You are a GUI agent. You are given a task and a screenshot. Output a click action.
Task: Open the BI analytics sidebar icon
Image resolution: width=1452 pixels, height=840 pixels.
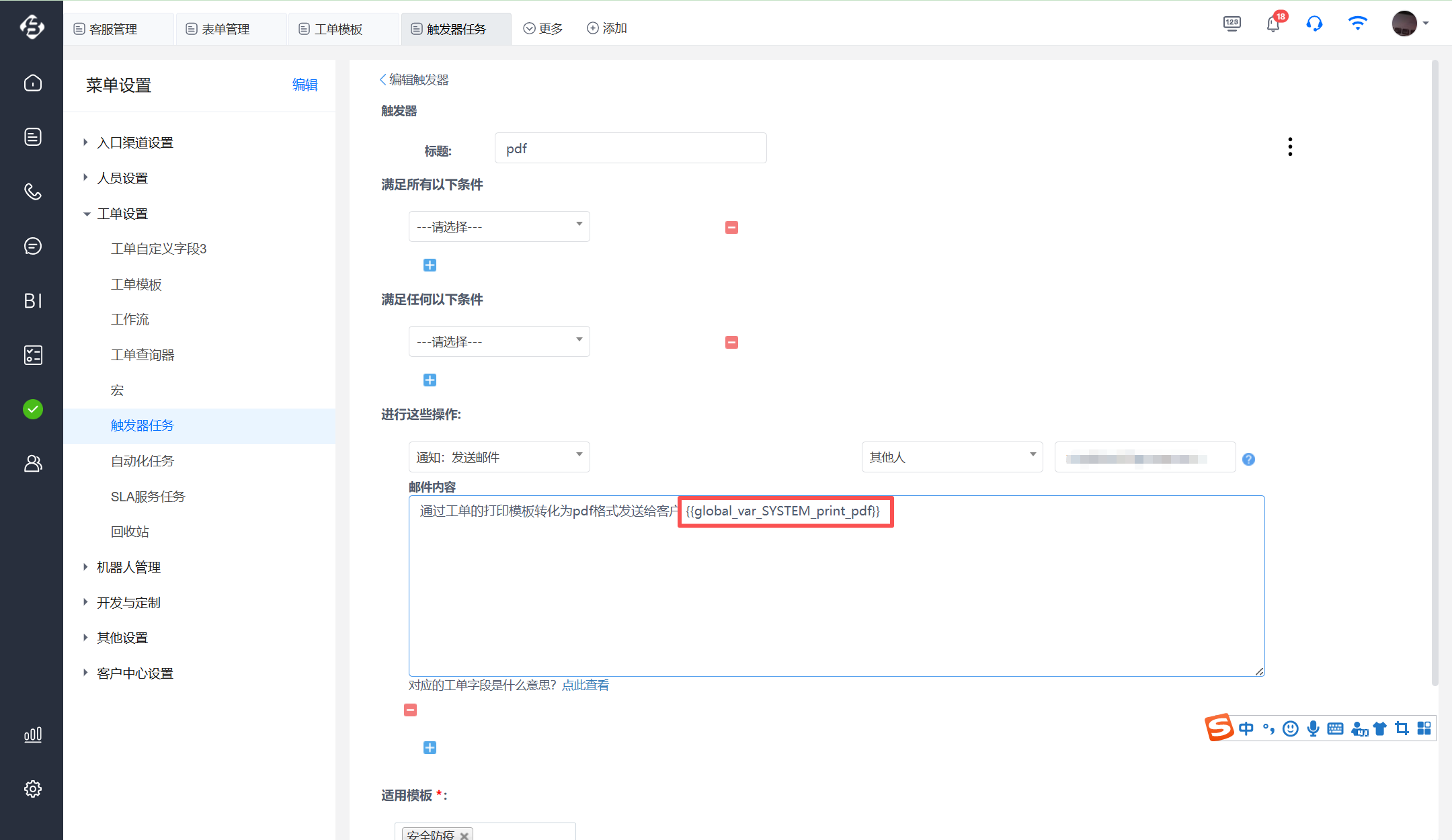pos(32,300)
